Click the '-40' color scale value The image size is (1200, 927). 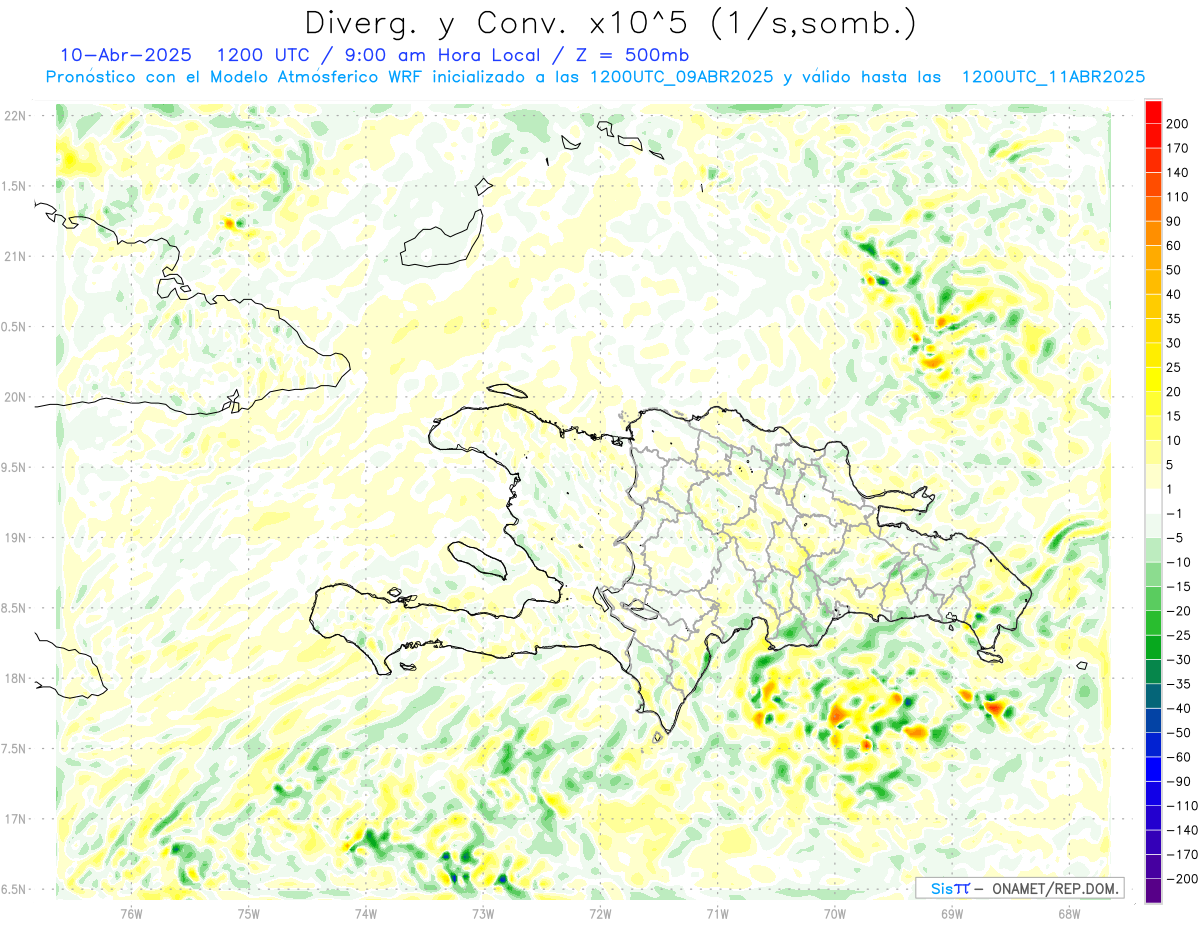[1178, 708]
